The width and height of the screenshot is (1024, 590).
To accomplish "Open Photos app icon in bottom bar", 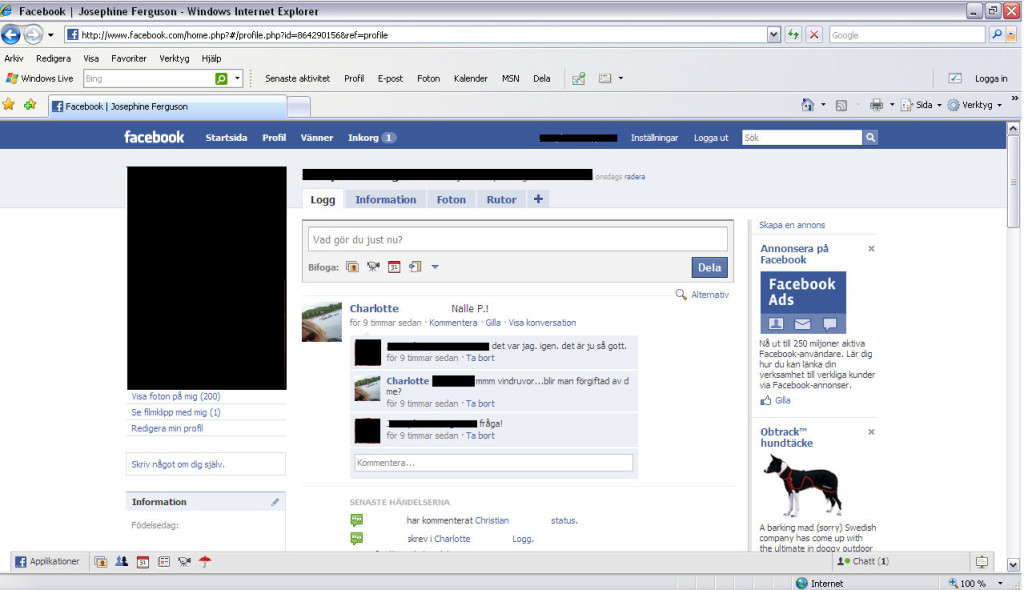I will [x=101, y=561].
